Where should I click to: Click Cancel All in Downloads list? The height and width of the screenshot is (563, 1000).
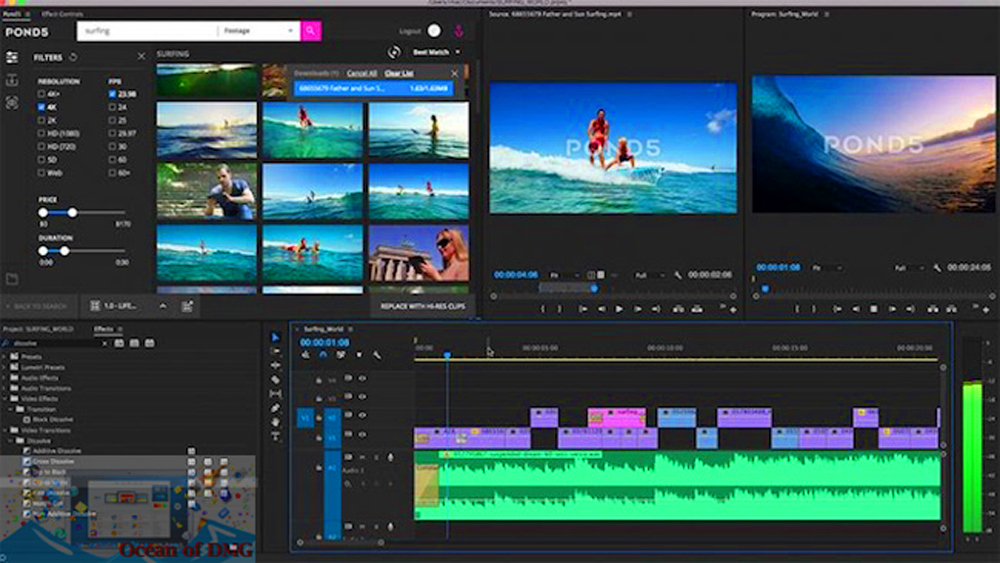(x=362, y=73)
